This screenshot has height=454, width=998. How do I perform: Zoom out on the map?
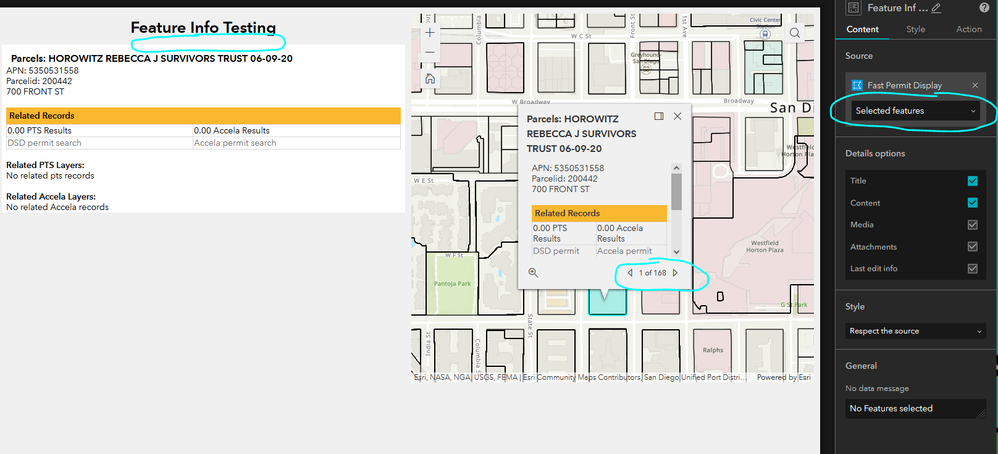point(430,52)
